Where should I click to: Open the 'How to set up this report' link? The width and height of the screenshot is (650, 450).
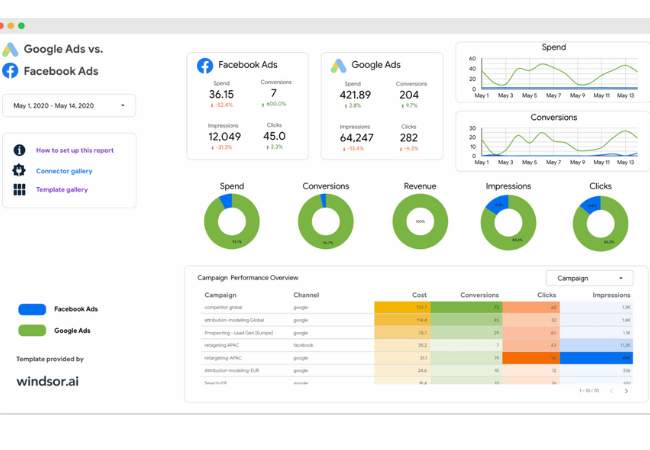(x=75, y=150)
